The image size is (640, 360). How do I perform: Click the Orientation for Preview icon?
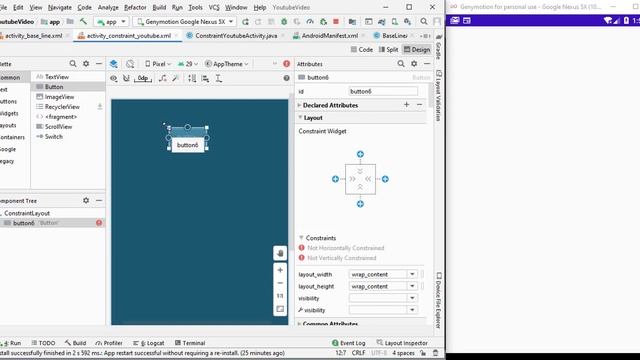130,64
